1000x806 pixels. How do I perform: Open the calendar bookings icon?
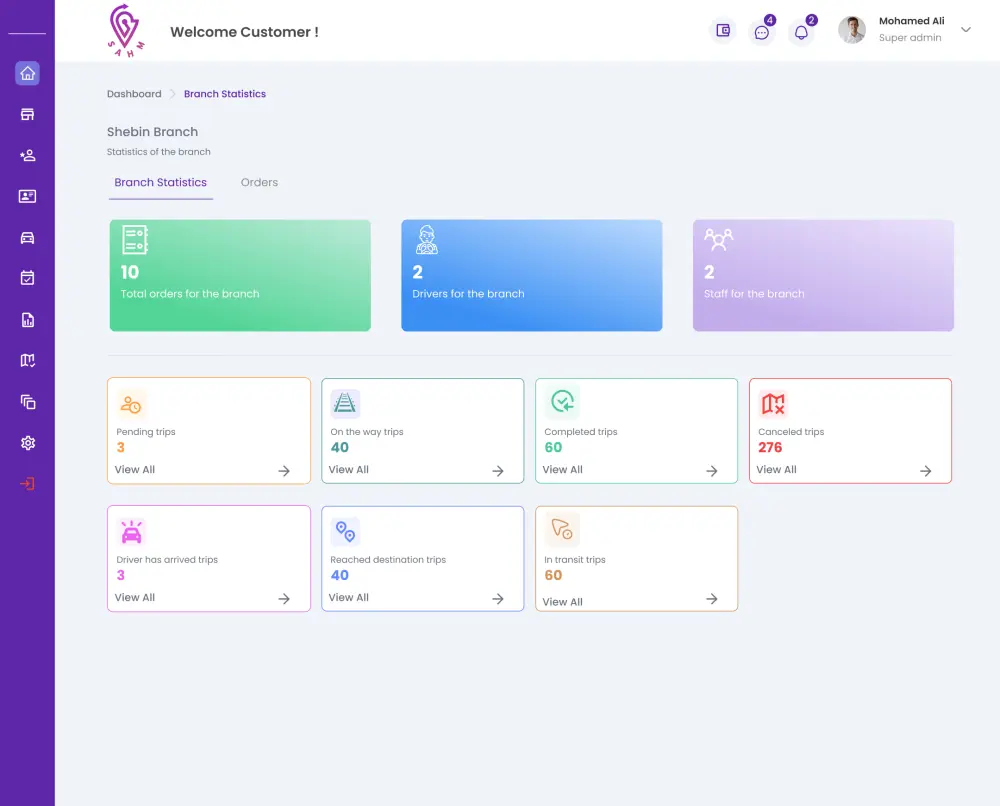click(x=27, y=278)
